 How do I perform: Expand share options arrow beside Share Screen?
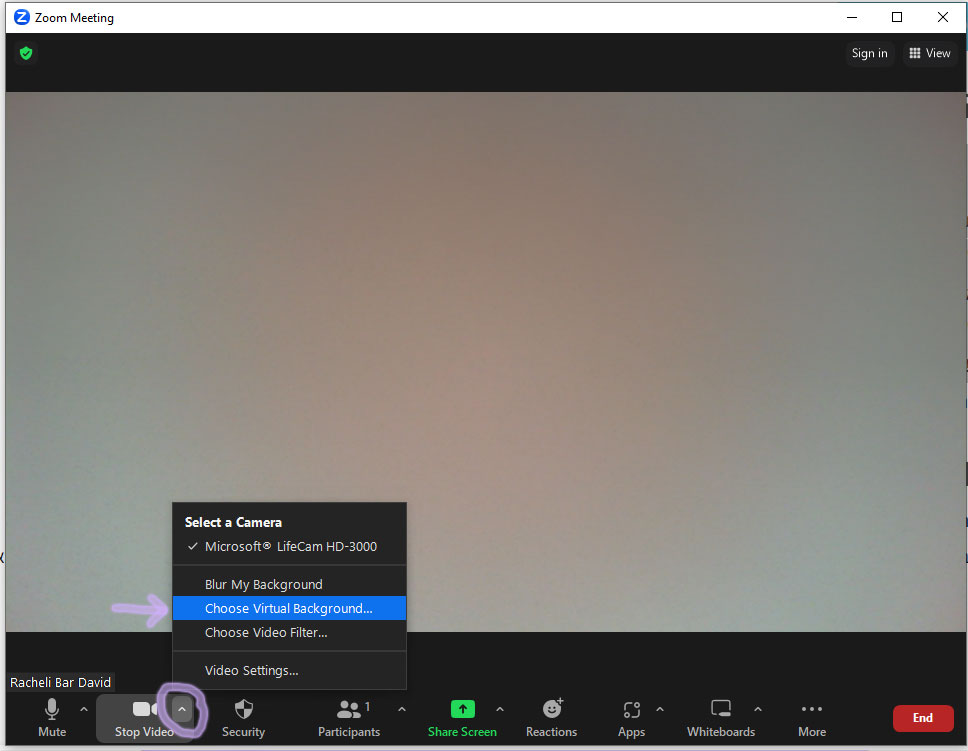500,710
